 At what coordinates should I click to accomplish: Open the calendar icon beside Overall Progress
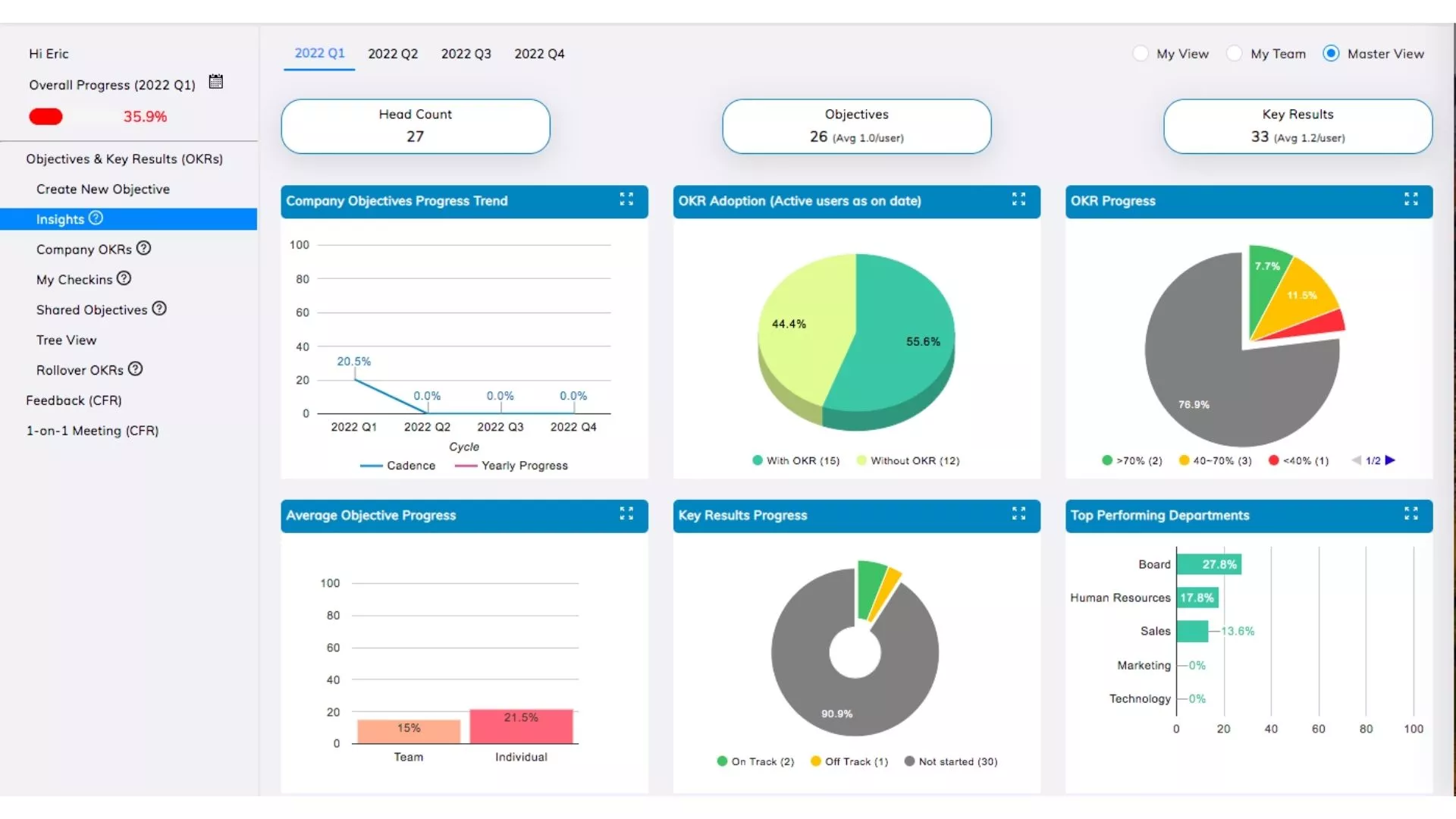coord(215,82)
